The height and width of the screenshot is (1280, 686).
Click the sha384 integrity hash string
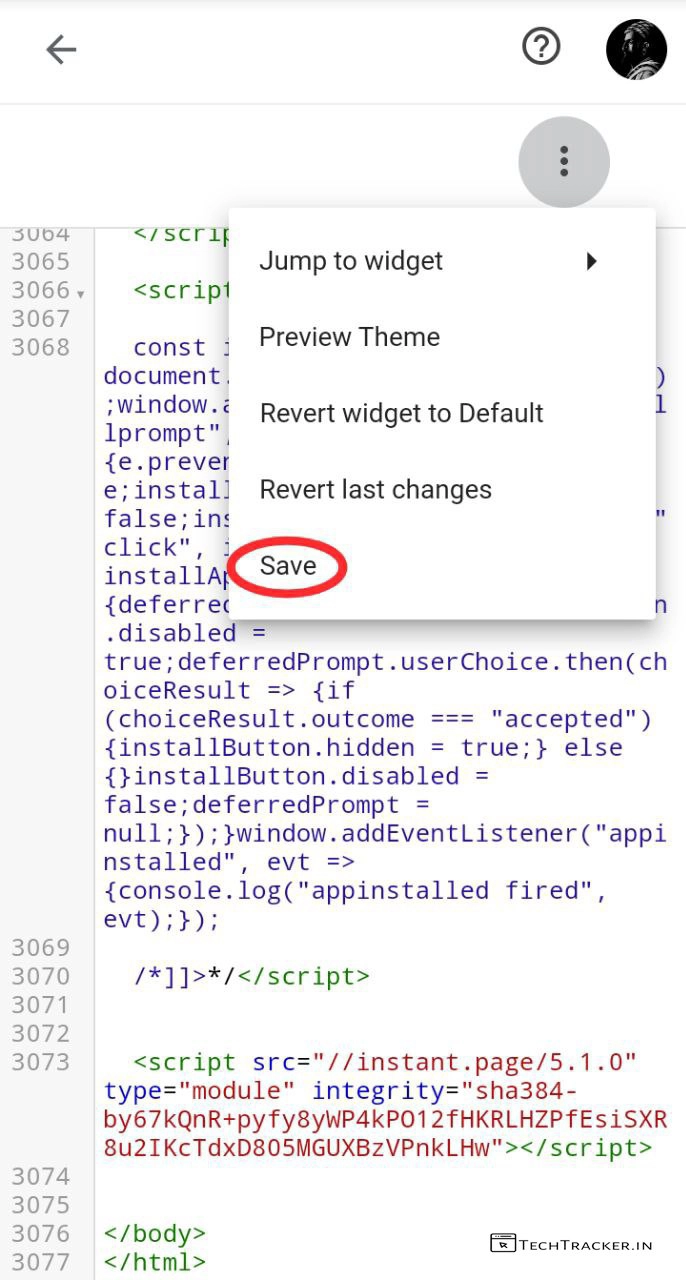[x=385, y=1119]
